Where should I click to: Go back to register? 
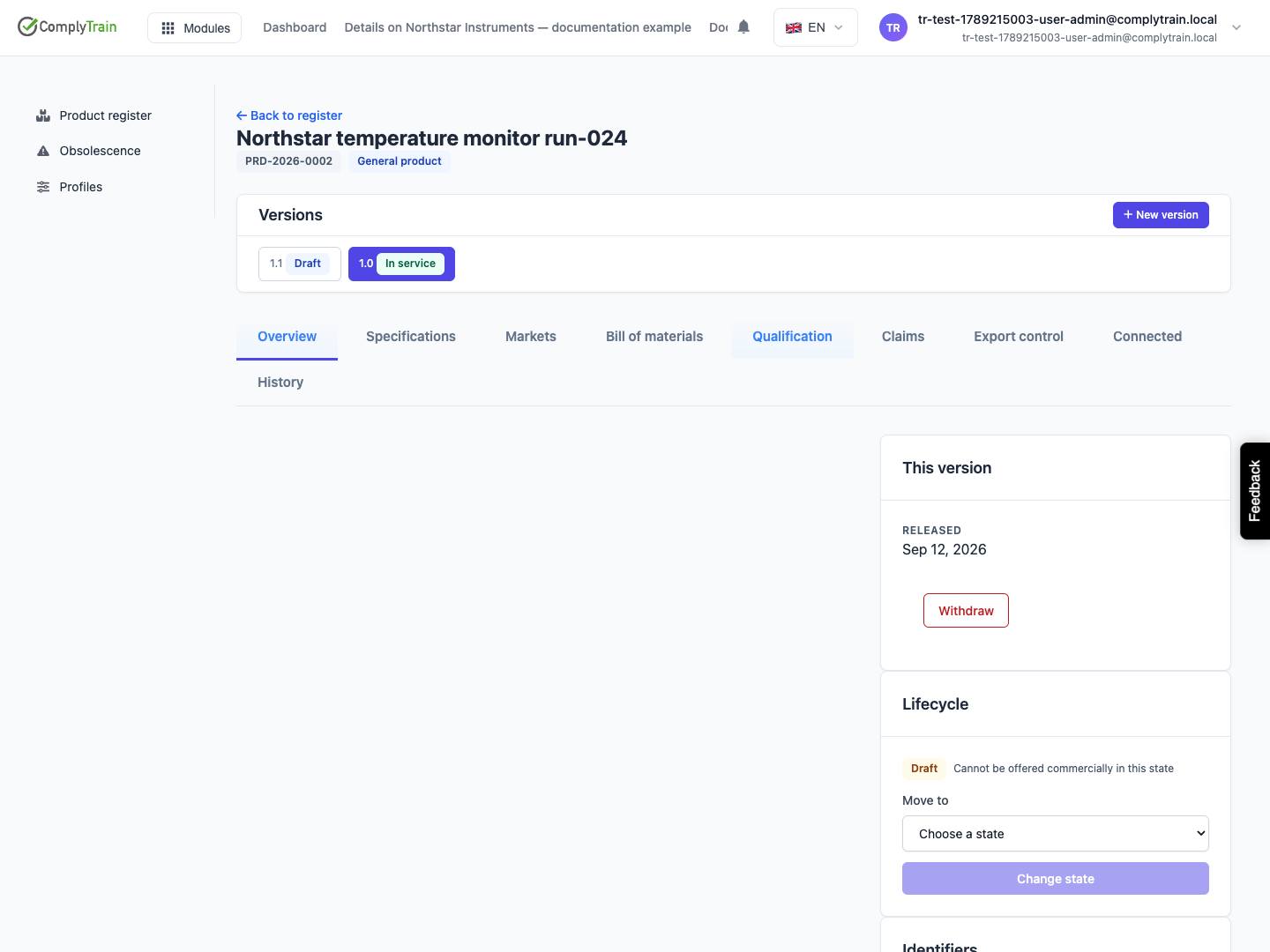point(289,115)
